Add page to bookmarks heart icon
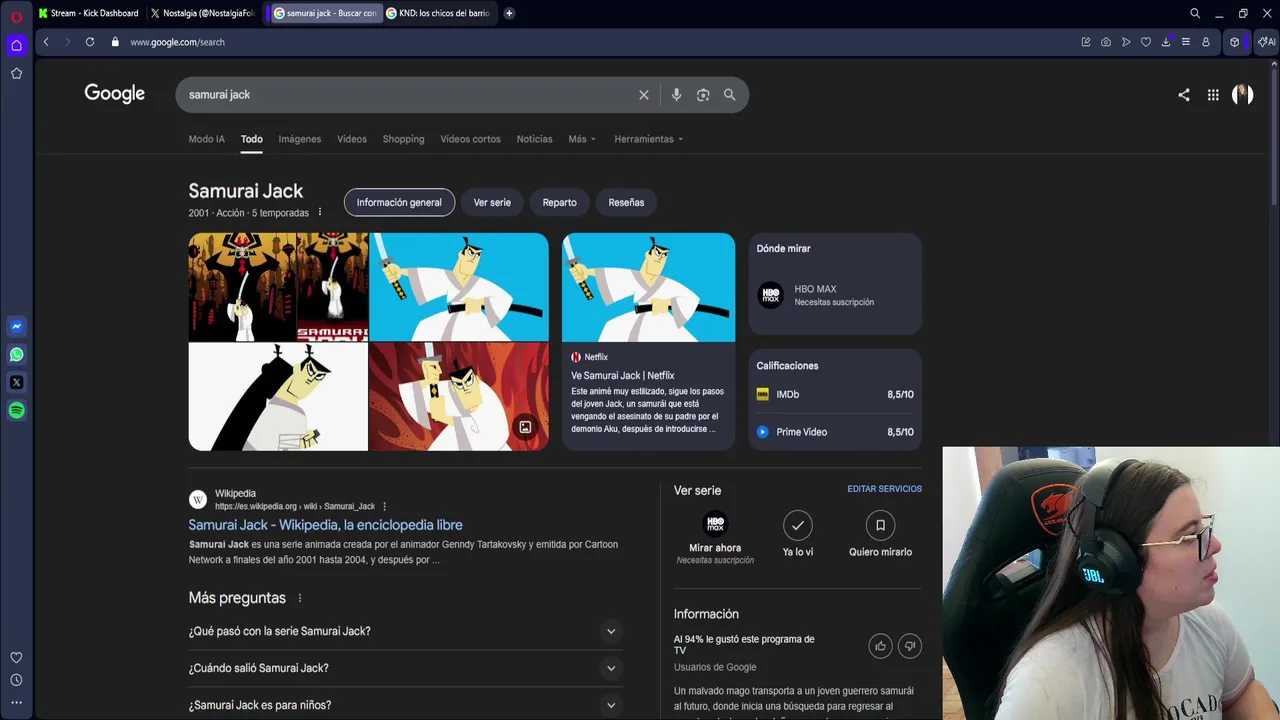Screen dimensions: 1280x720 click(1146, 42)
